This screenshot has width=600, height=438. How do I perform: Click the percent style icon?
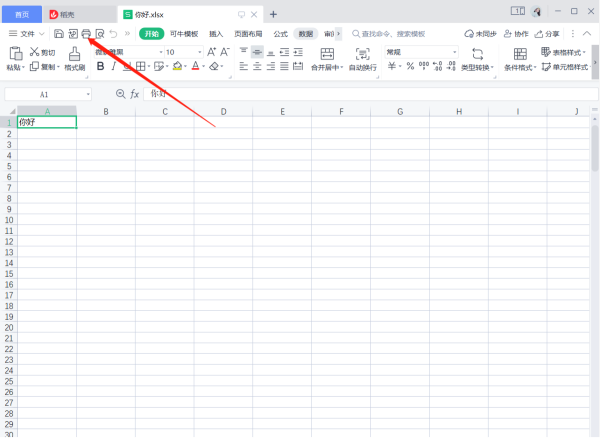click(409, 67)
